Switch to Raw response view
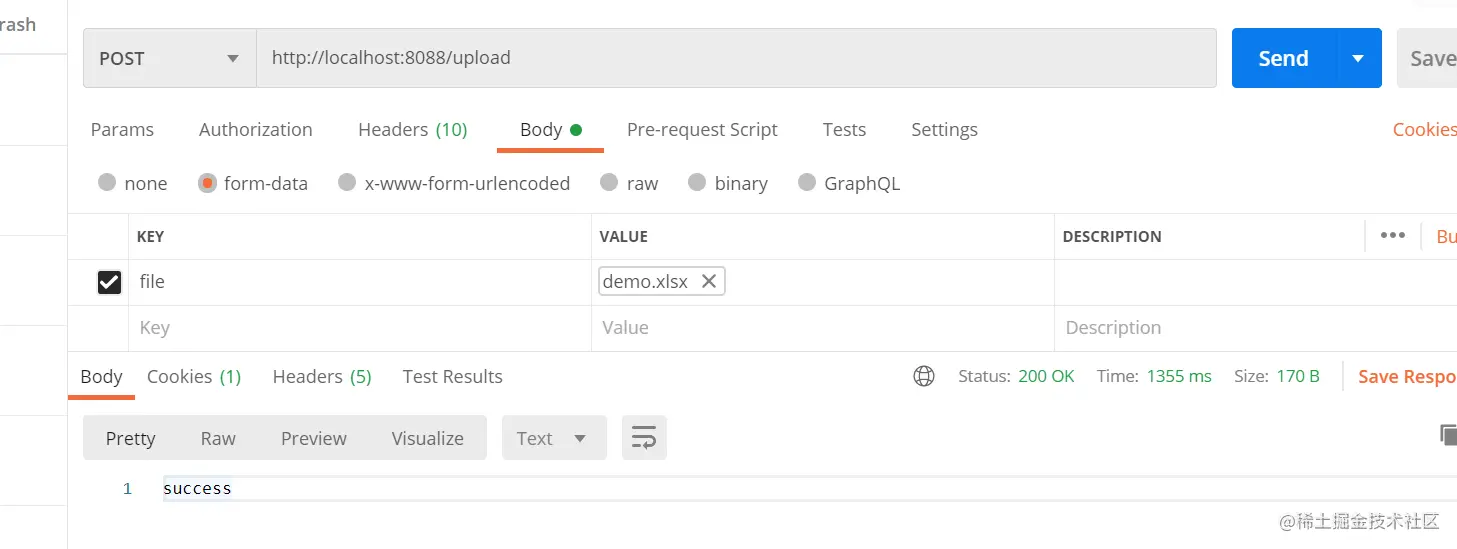Image resolution: width=1457 pixels, height=549 pixels. [218, 438]
